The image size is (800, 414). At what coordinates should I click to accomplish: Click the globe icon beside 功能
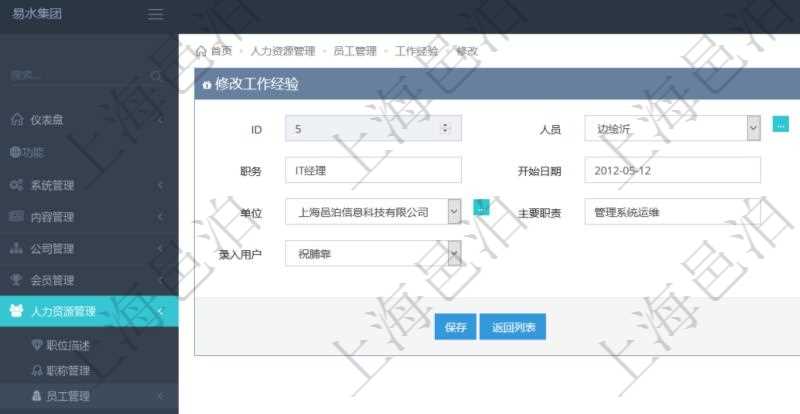pos(15,152)
